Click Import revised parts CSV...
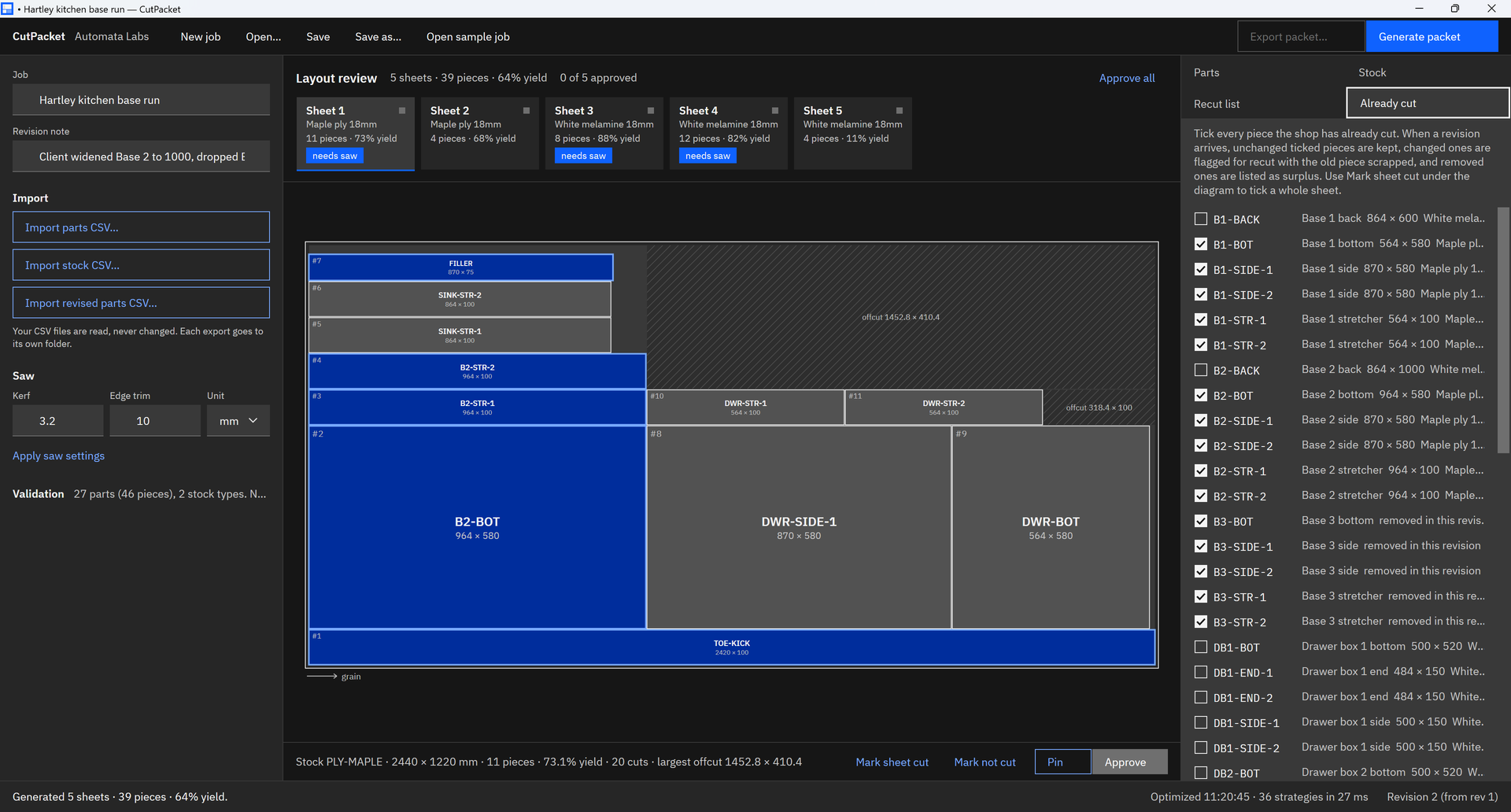1511x812 pixels. [141, 303]
